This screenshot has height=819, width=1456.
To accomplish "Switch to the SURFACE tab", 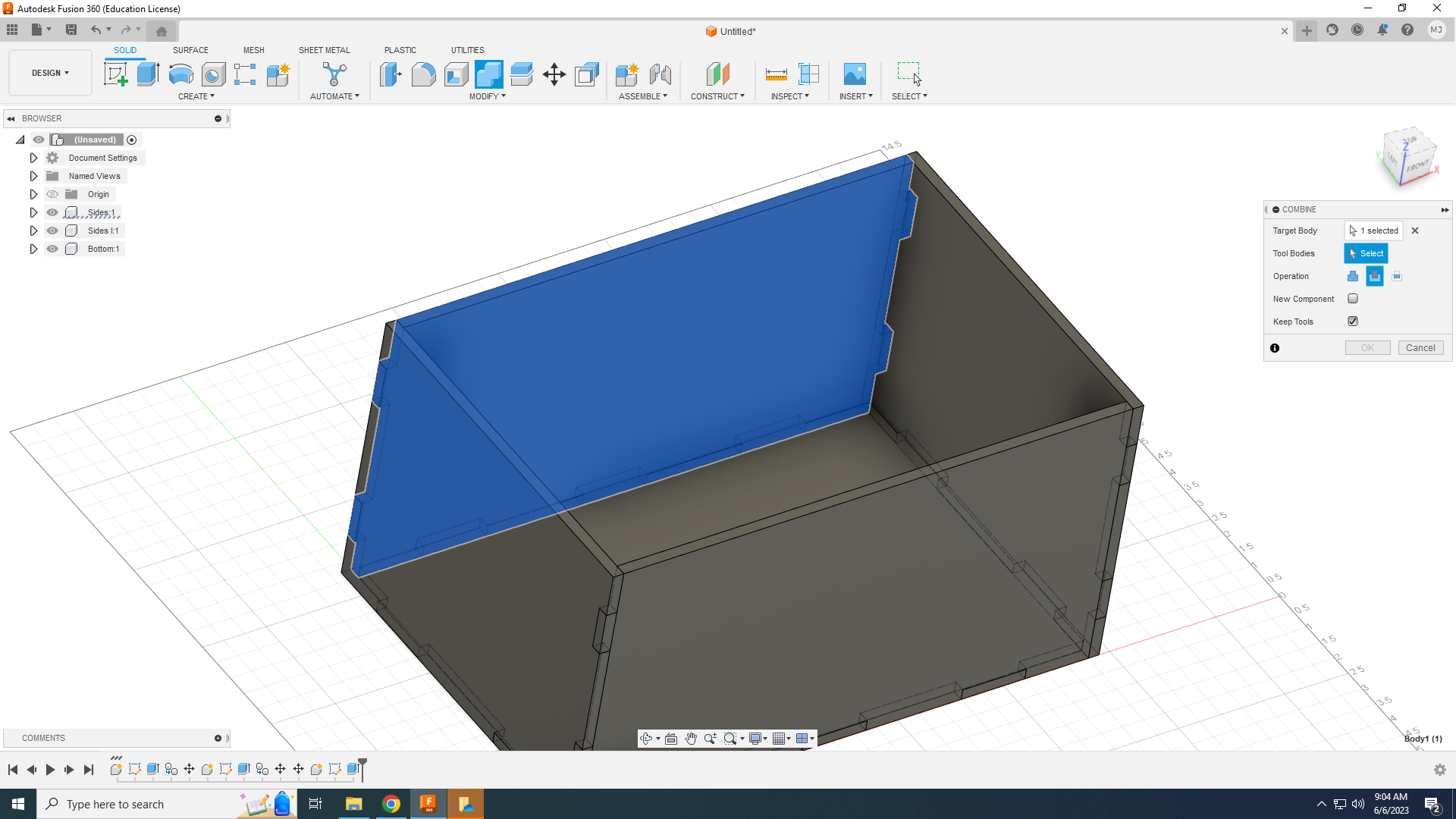I will [x=190, y=50].
